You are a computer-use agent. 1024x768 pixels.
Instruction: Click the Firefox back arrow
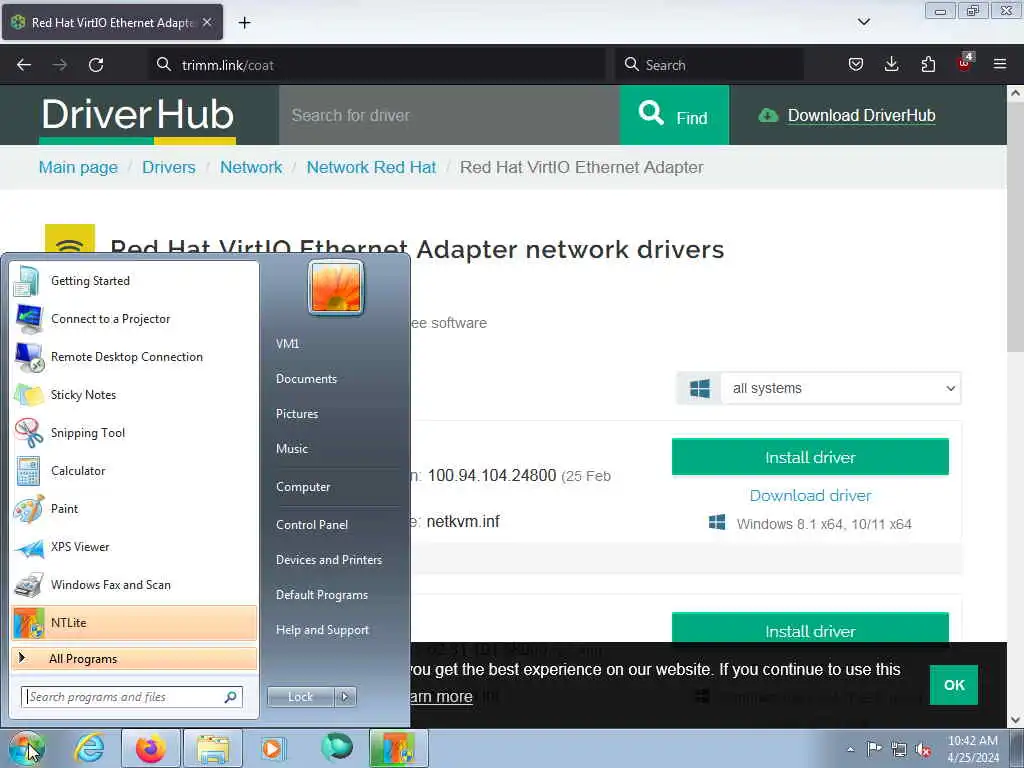tap(24, 65)
